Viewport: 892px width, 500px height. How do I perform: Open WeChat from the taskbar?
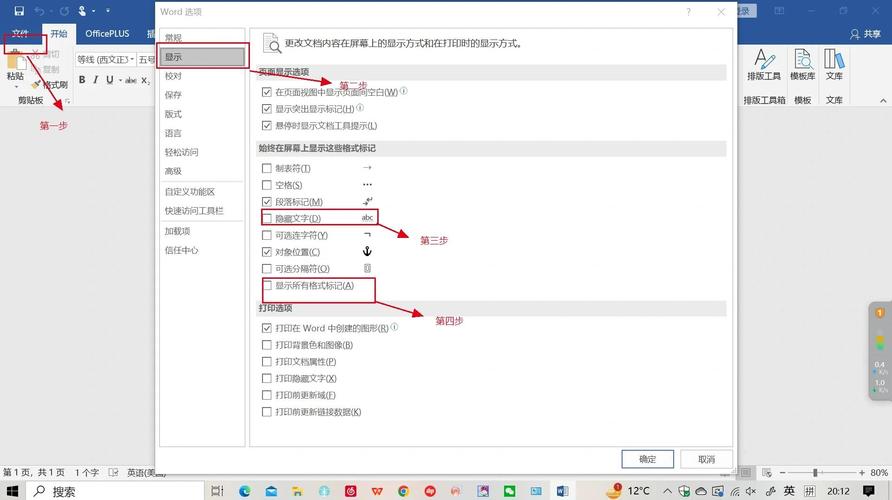(x=510, y=491)
